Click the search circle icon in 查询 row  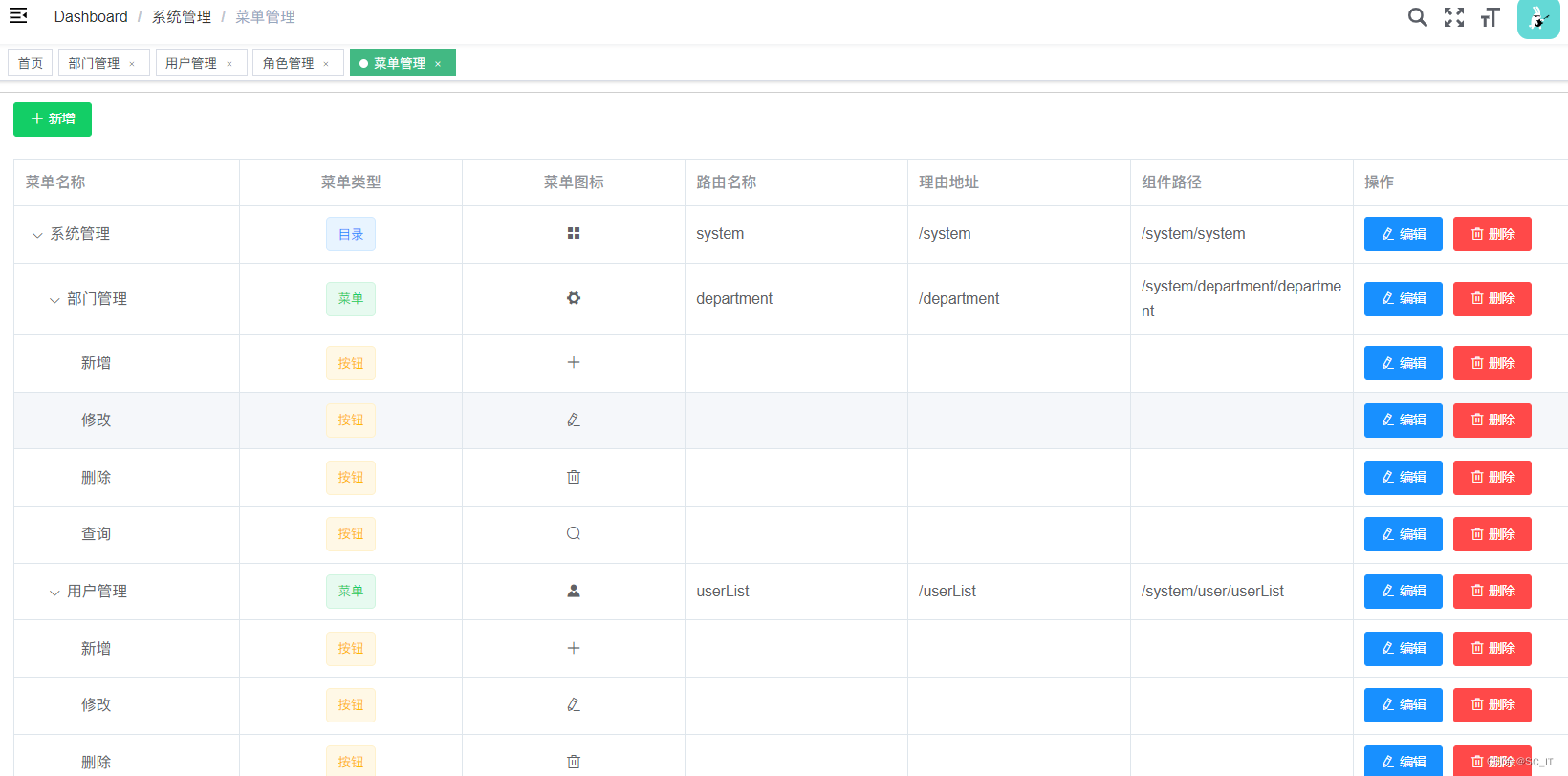(574, 533)
